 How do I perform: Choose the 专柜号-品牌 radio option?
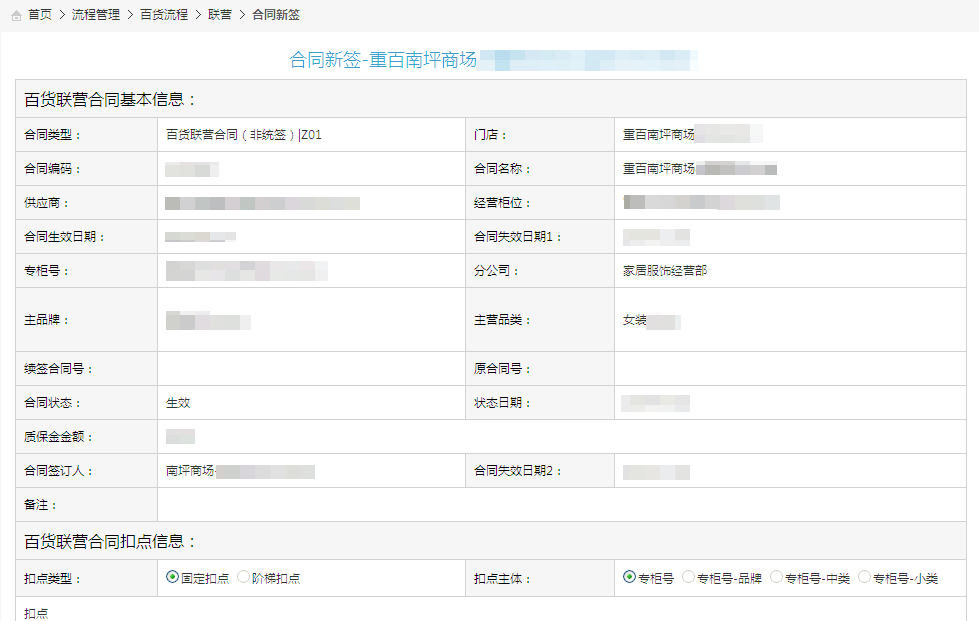[689, 577]
